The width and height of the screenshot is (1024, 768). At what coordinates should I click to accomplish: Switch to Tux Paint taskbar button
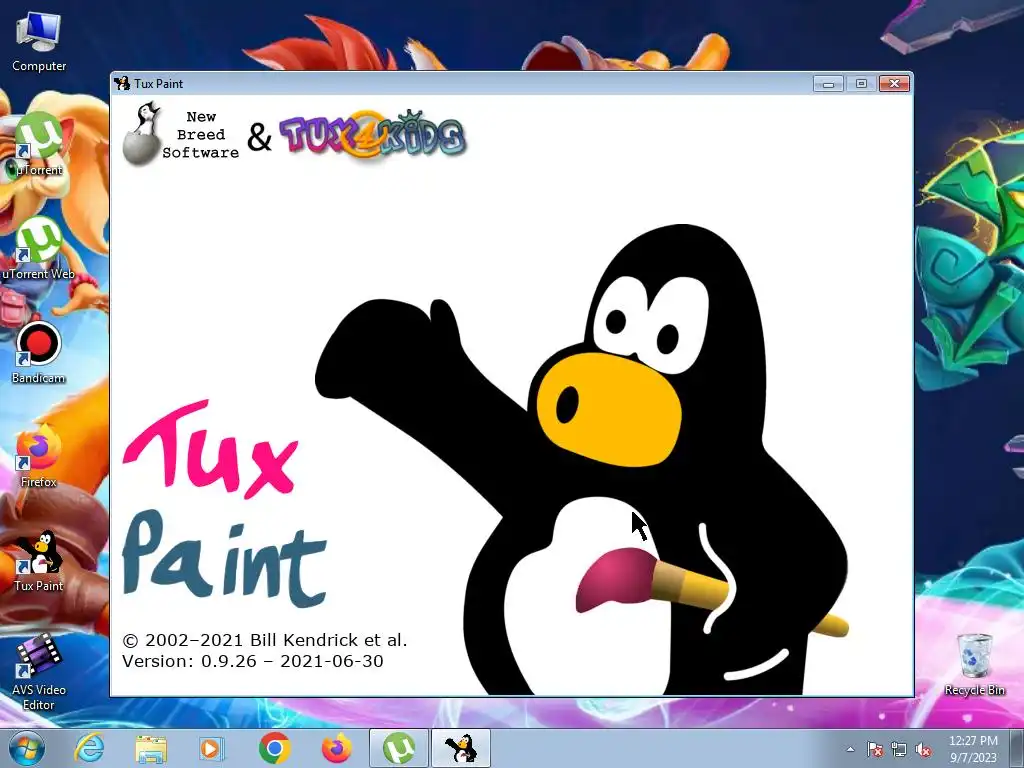(x=460, y=748)
